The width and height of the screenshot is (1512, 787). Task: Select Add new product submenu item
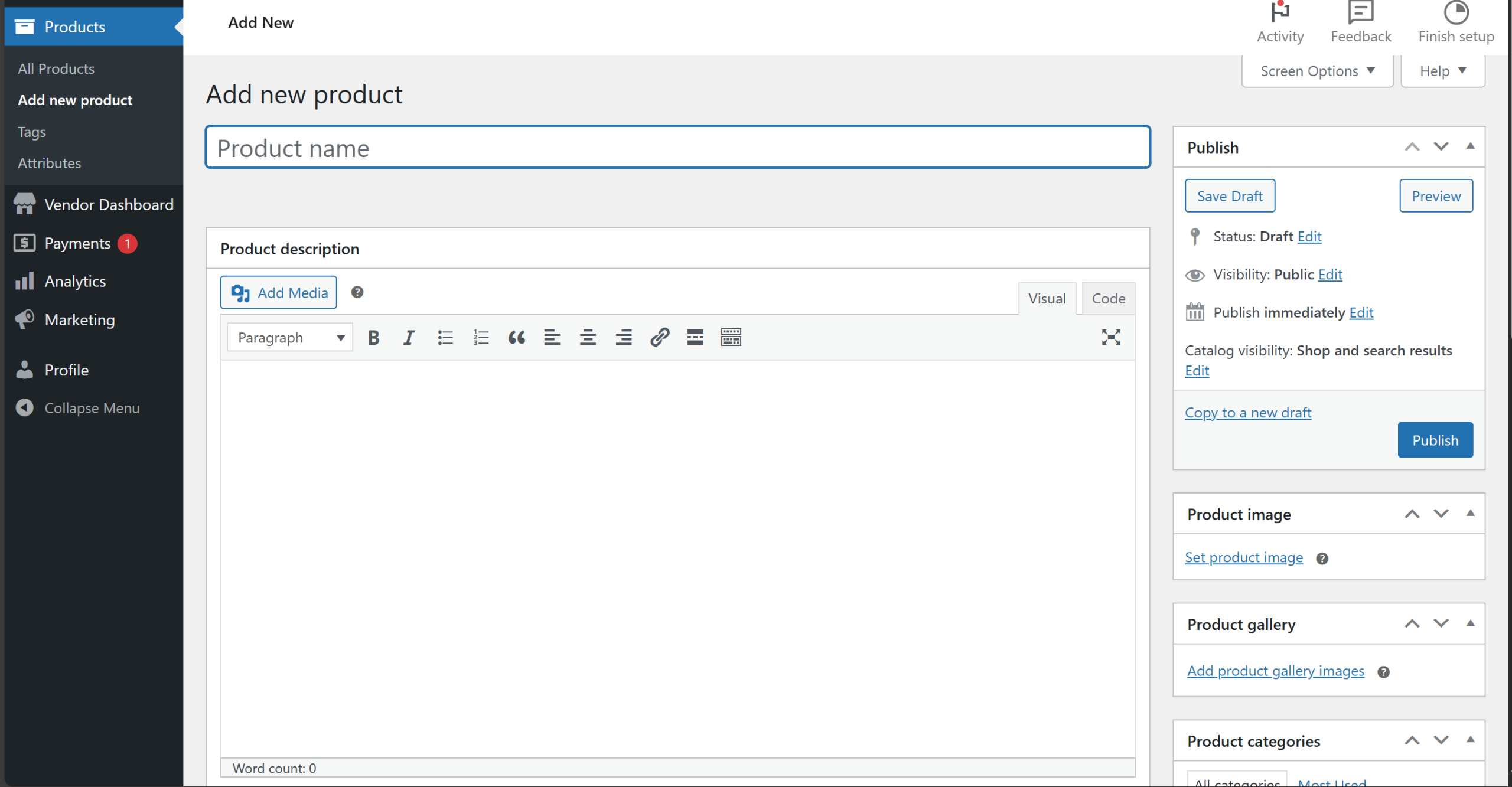pos(75,100)
